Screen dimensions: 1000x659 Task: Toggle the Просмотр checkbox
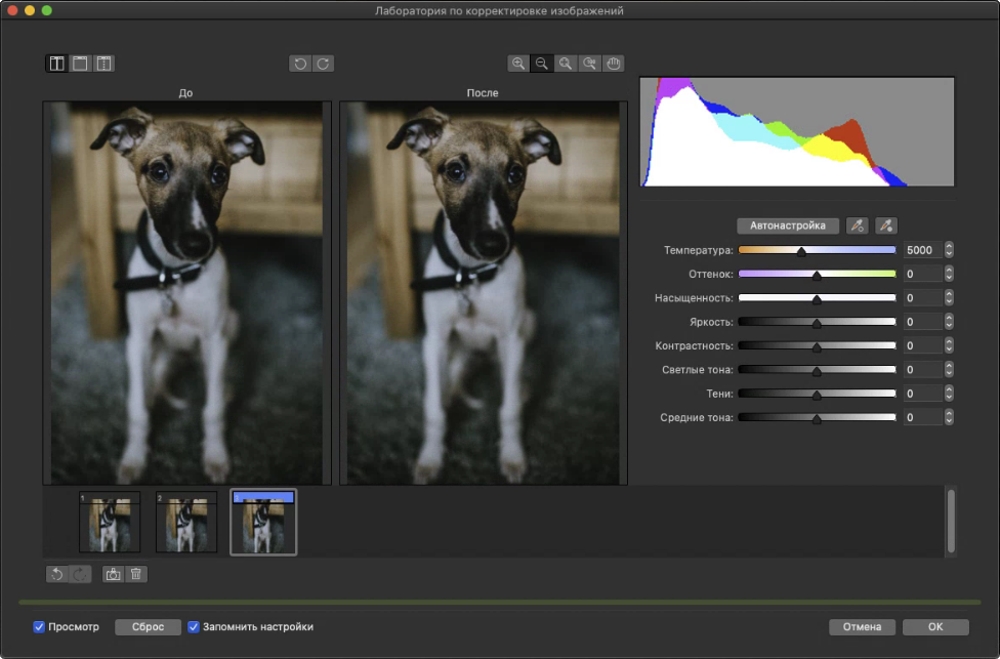click(39, 627)
